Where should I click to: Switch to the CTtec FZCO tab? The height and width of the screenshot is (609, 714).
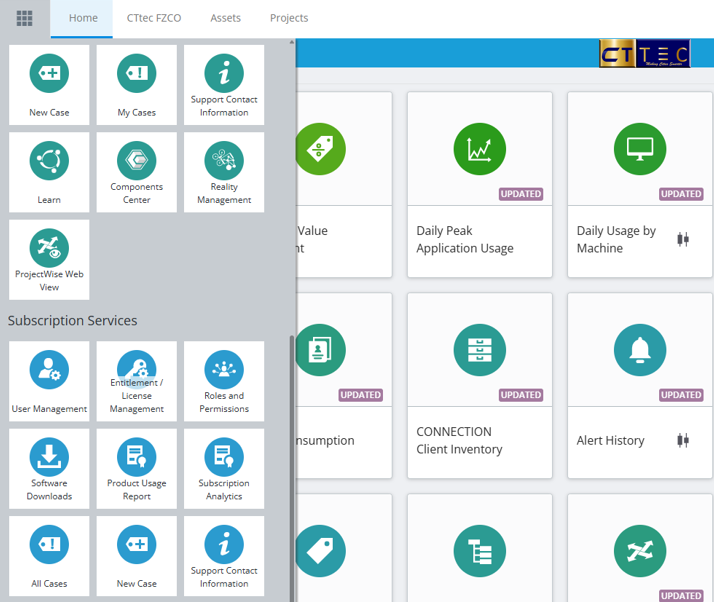[154, 18]
